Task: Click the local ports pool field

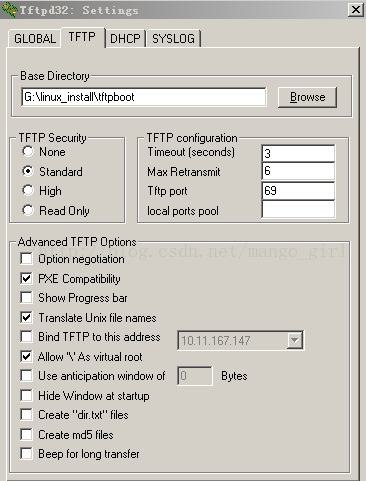Action: pos(298,209)
